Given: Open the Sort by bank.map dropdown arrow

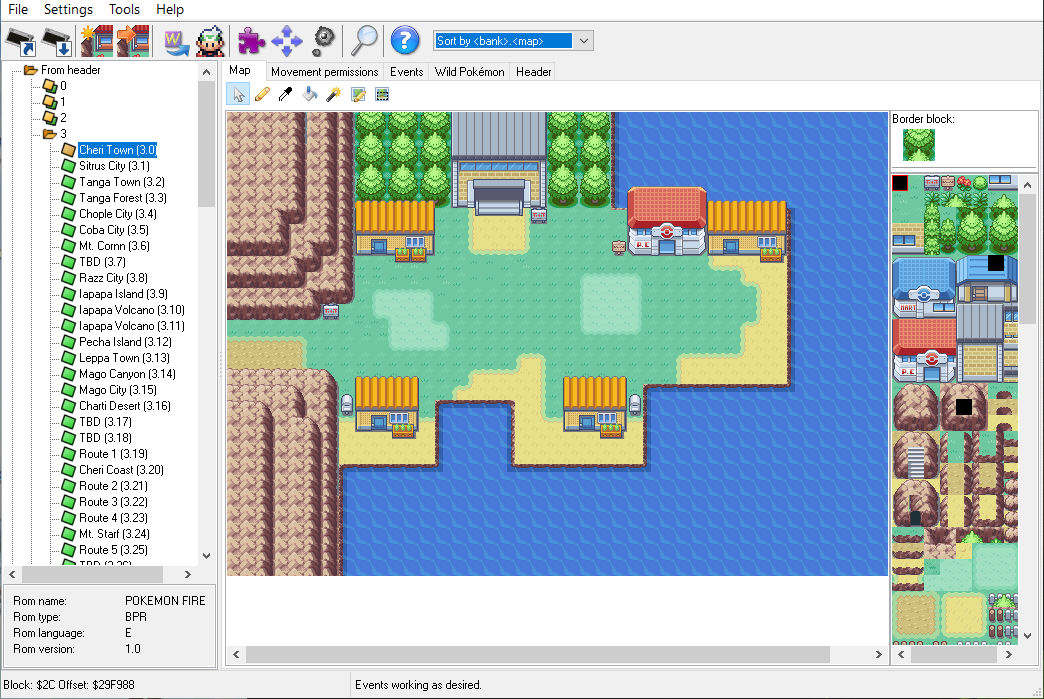Looking at the screenshot, I should (584, 41).
